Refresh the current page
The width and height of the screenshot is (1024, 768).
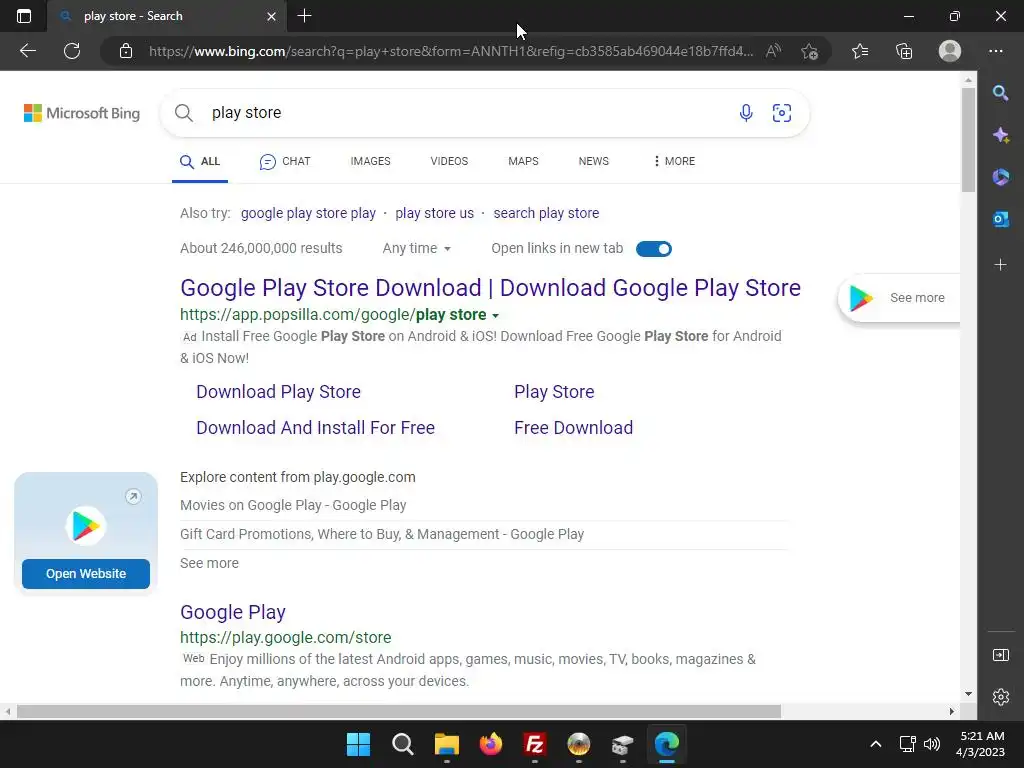(72, 51)
